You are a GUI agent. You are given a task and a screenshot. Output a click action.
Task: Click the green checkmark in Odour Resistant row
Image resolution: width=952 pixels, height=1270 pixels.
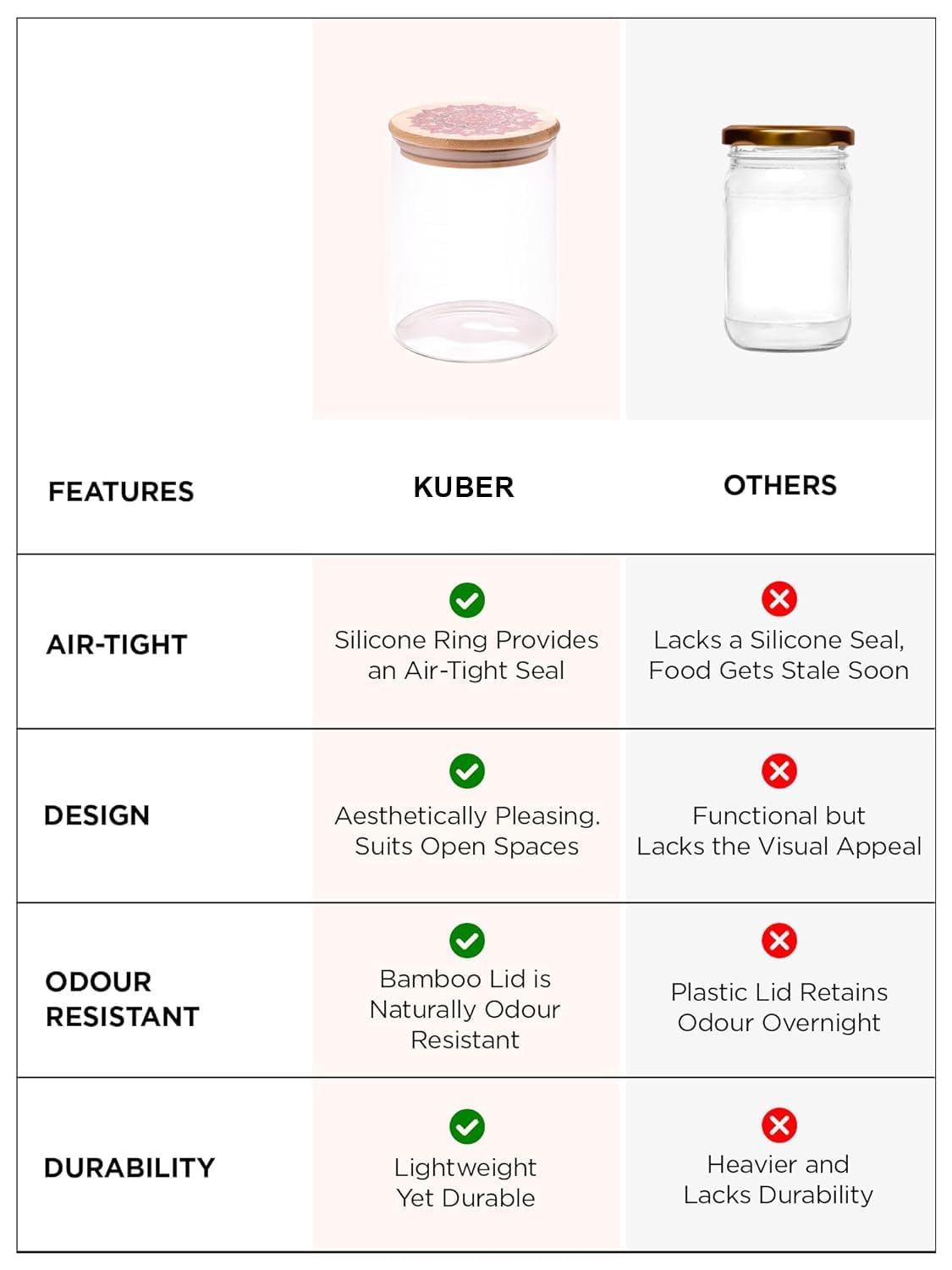click(466, 941)
